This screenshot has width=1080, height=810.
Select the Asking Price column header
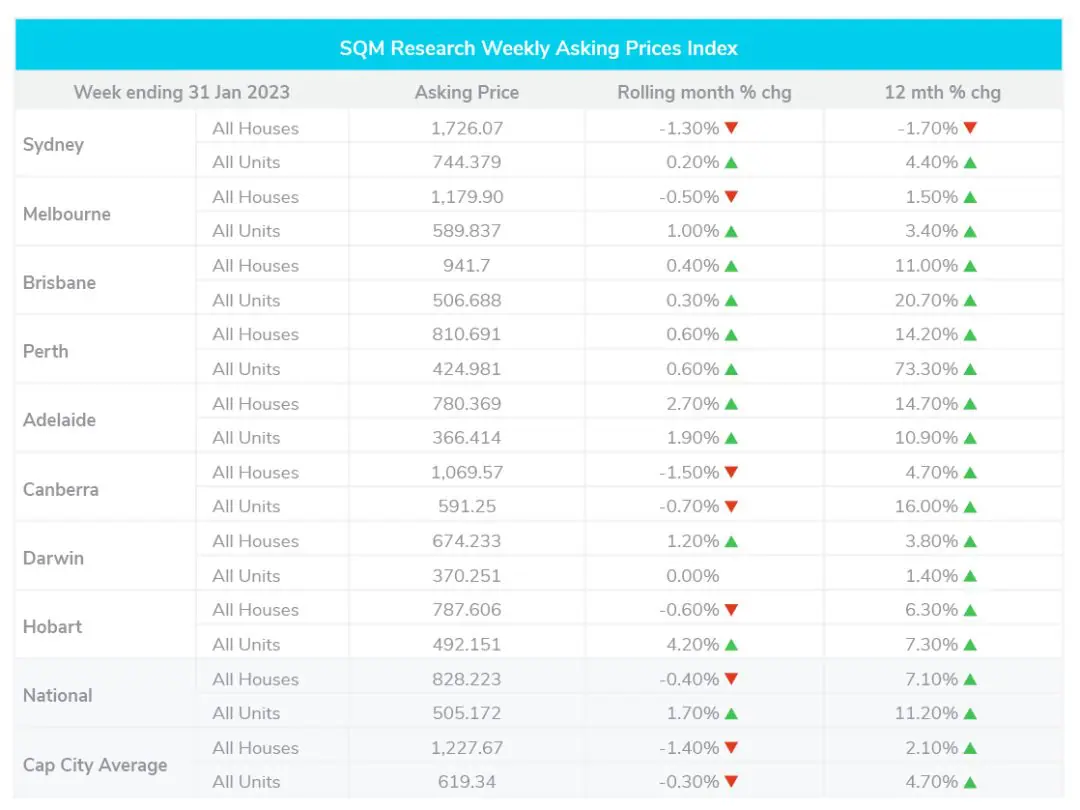coord(466,92)
